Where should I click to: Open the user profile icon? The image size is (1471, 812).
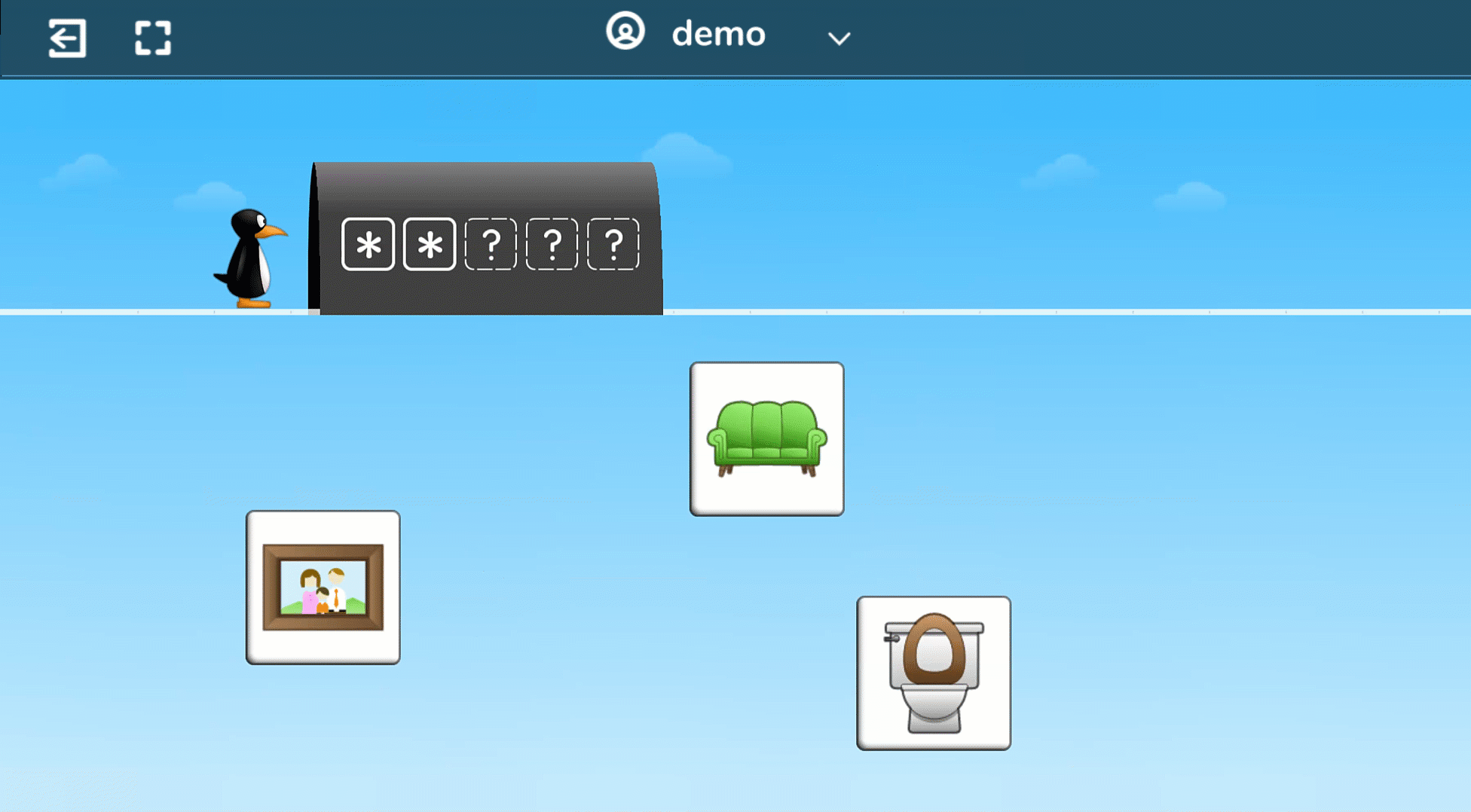(x=625, y=32)
